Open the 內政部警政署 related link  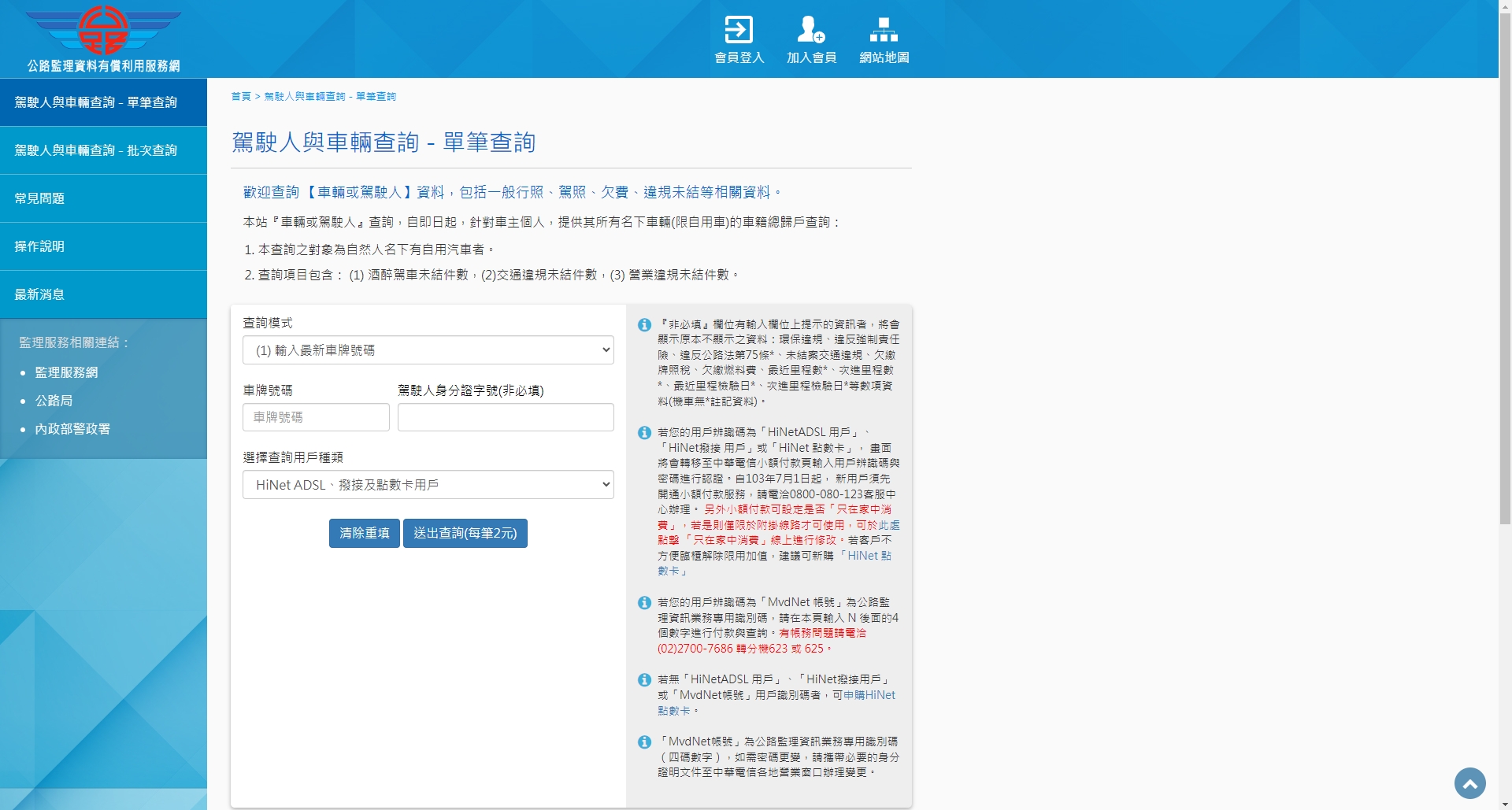(72, 429)
